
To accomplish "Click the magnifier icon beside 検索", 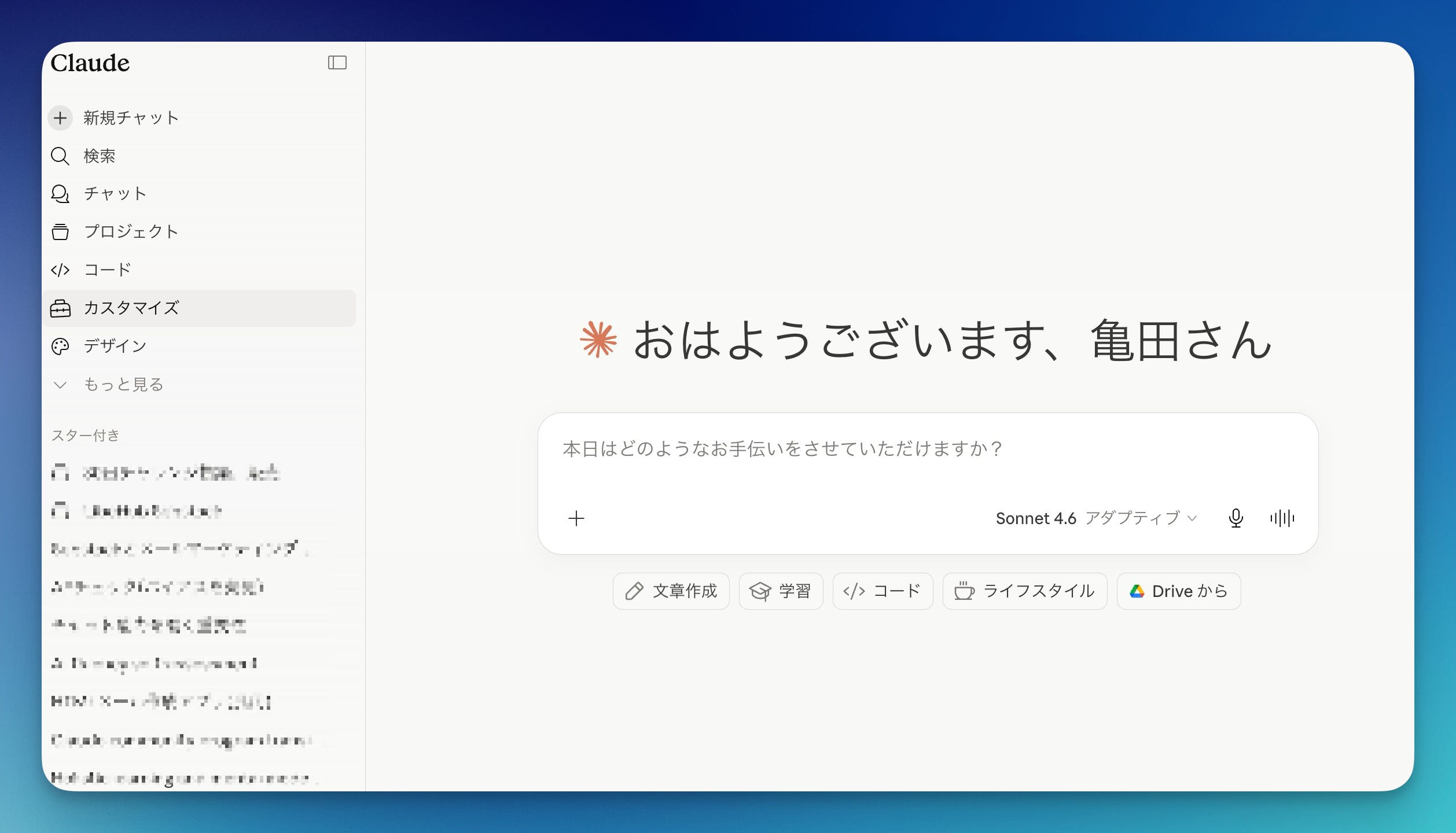I will click(x=60, y=156).
